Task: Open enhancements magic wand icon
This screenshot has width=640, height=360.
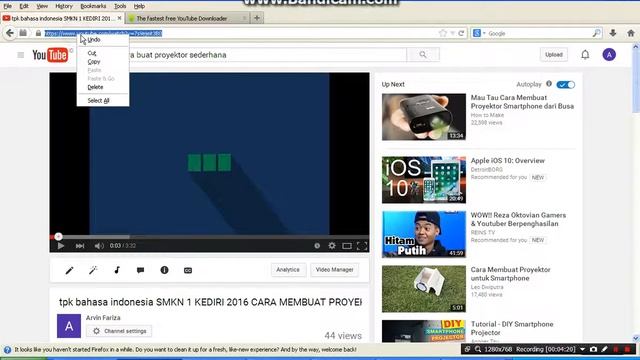Action: click(93, 270)
